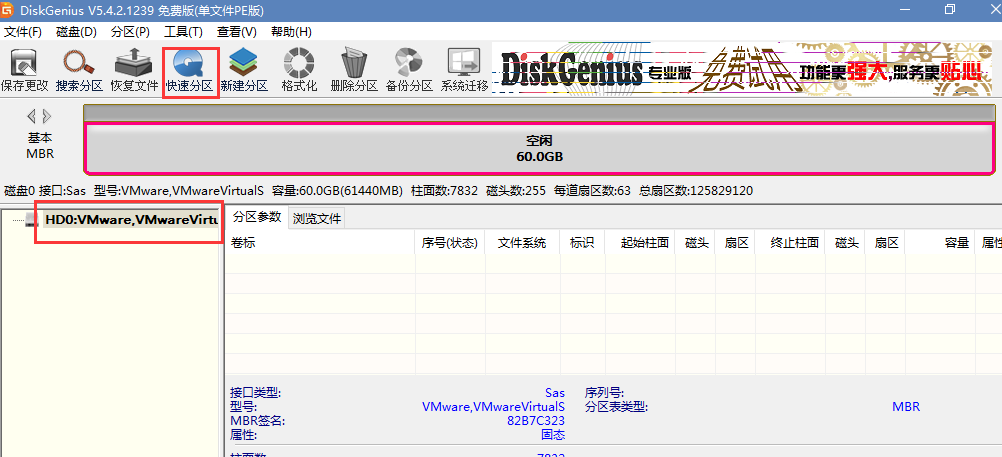
Task: Click the DiskGenius professional edition banner
Action: [x=742, y=68]
